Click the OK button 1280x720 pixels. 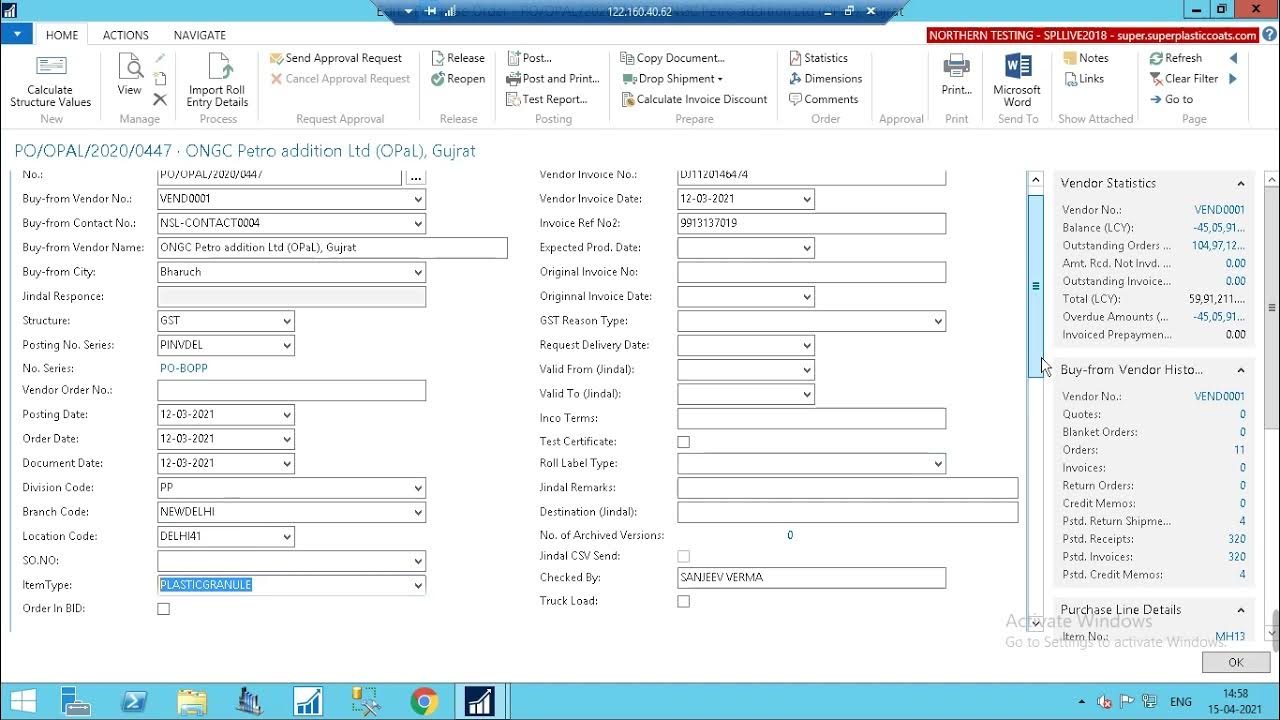click(x=1236, y=662)
